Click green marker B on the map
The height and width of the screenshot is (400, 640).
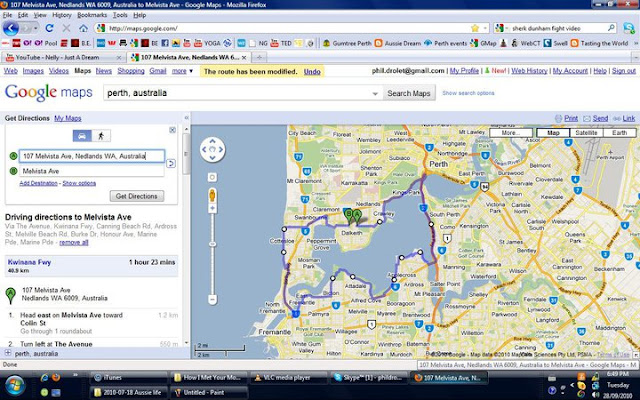coord(349,216)
